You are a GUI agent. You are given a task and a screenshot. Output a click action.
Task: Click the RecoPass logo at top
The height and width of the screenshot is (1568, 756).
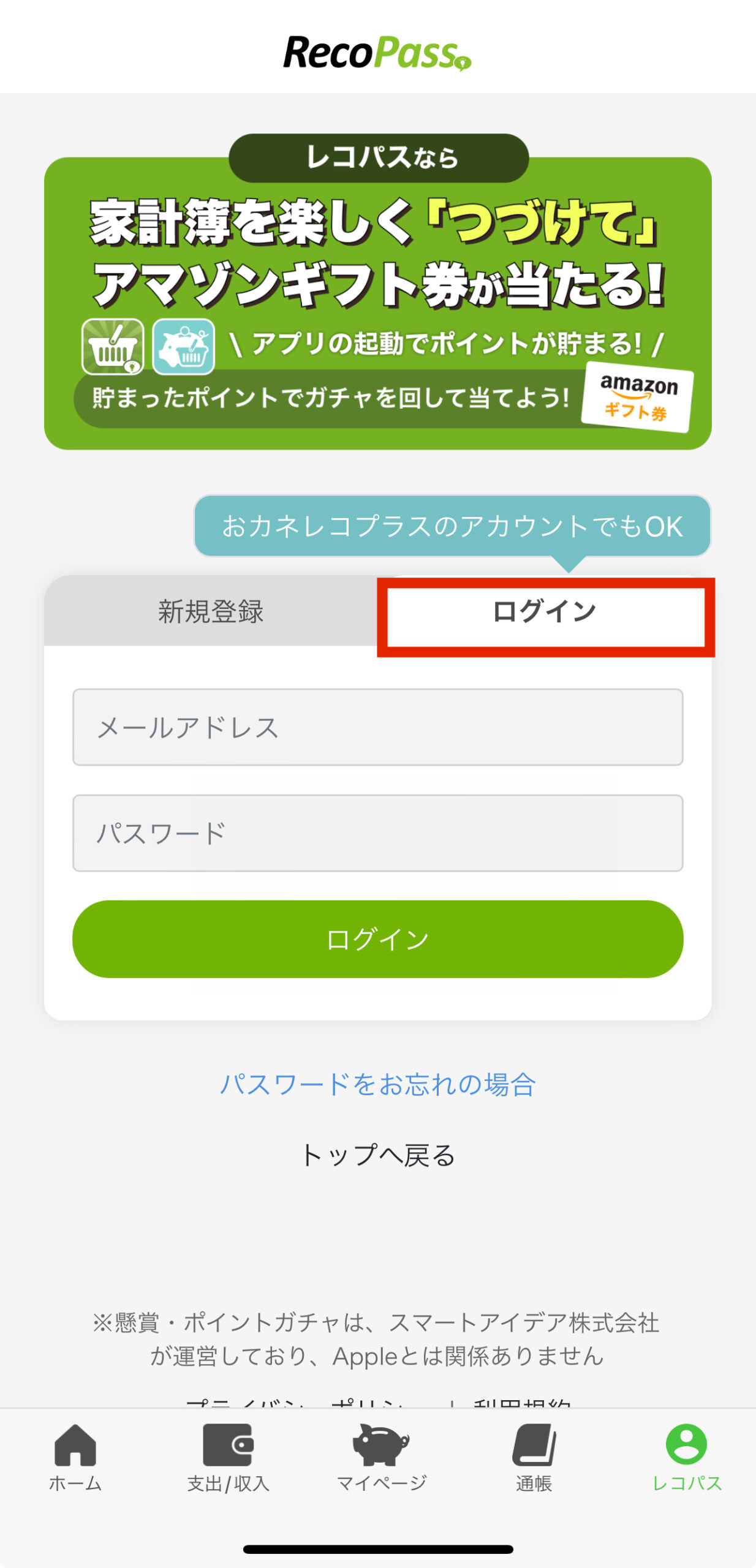pyautogui.click(x=377, y=53)
